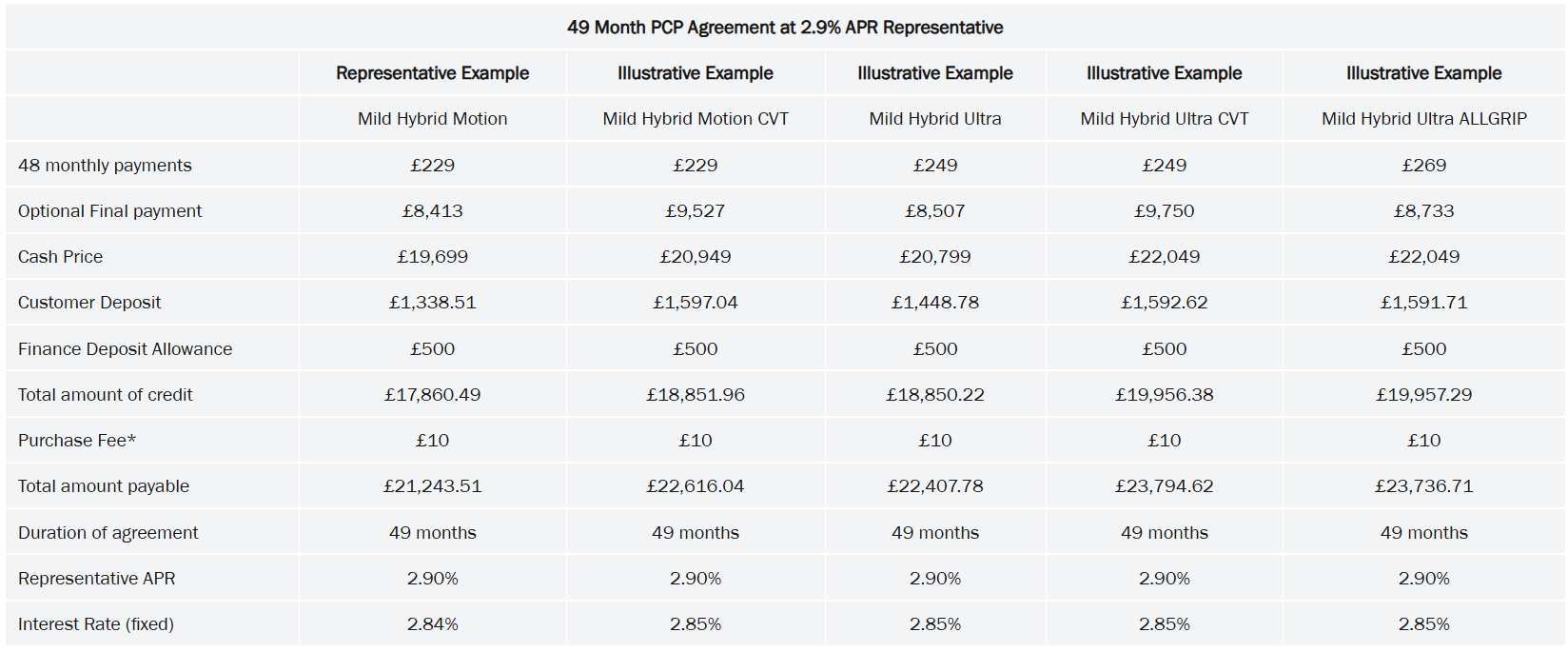
Task: Click the £19,699 cash price cell
Action: 432,257
